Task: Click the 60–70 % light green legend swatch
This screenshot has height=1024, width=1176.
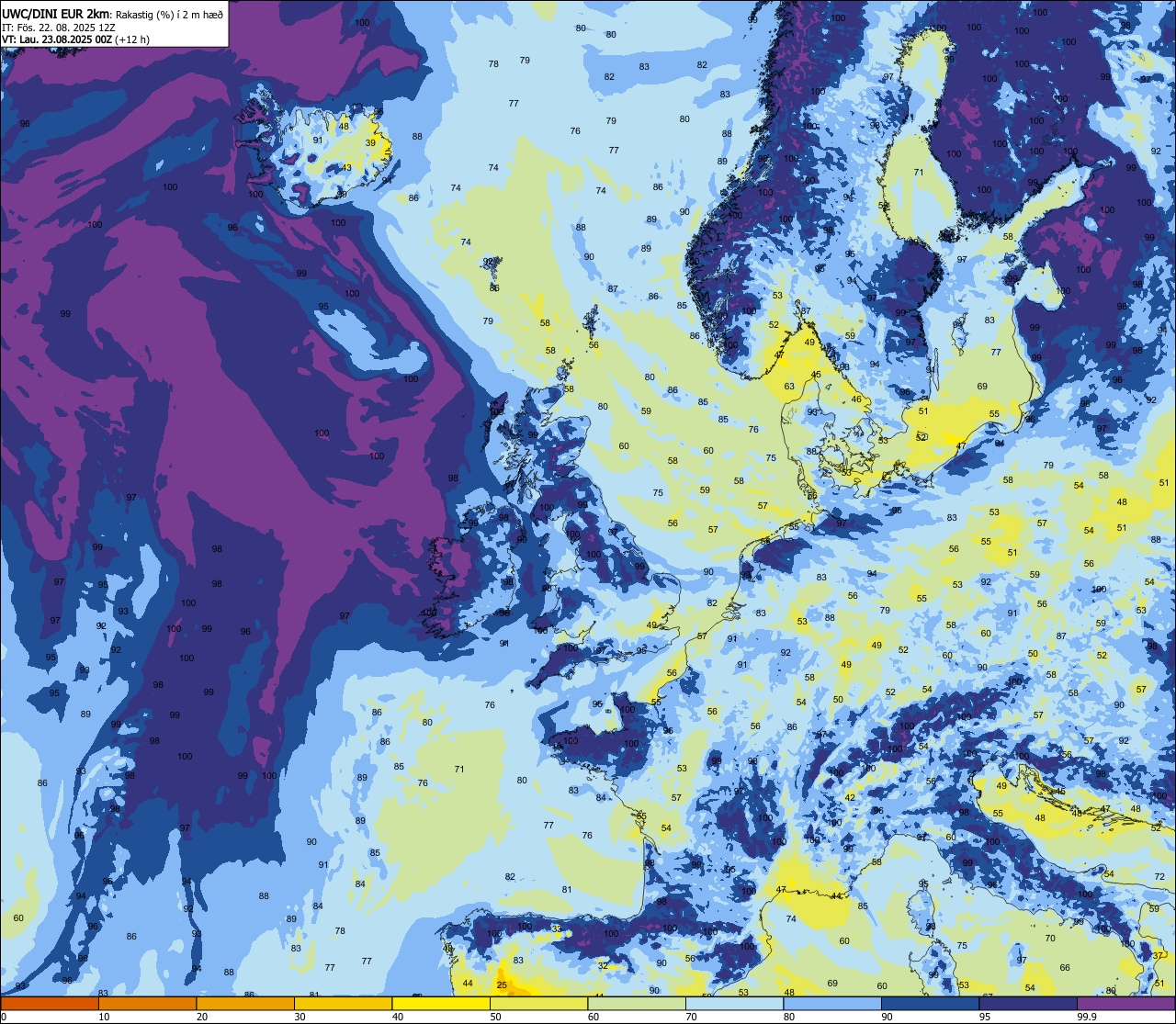Action: [x=637, y=1003]
